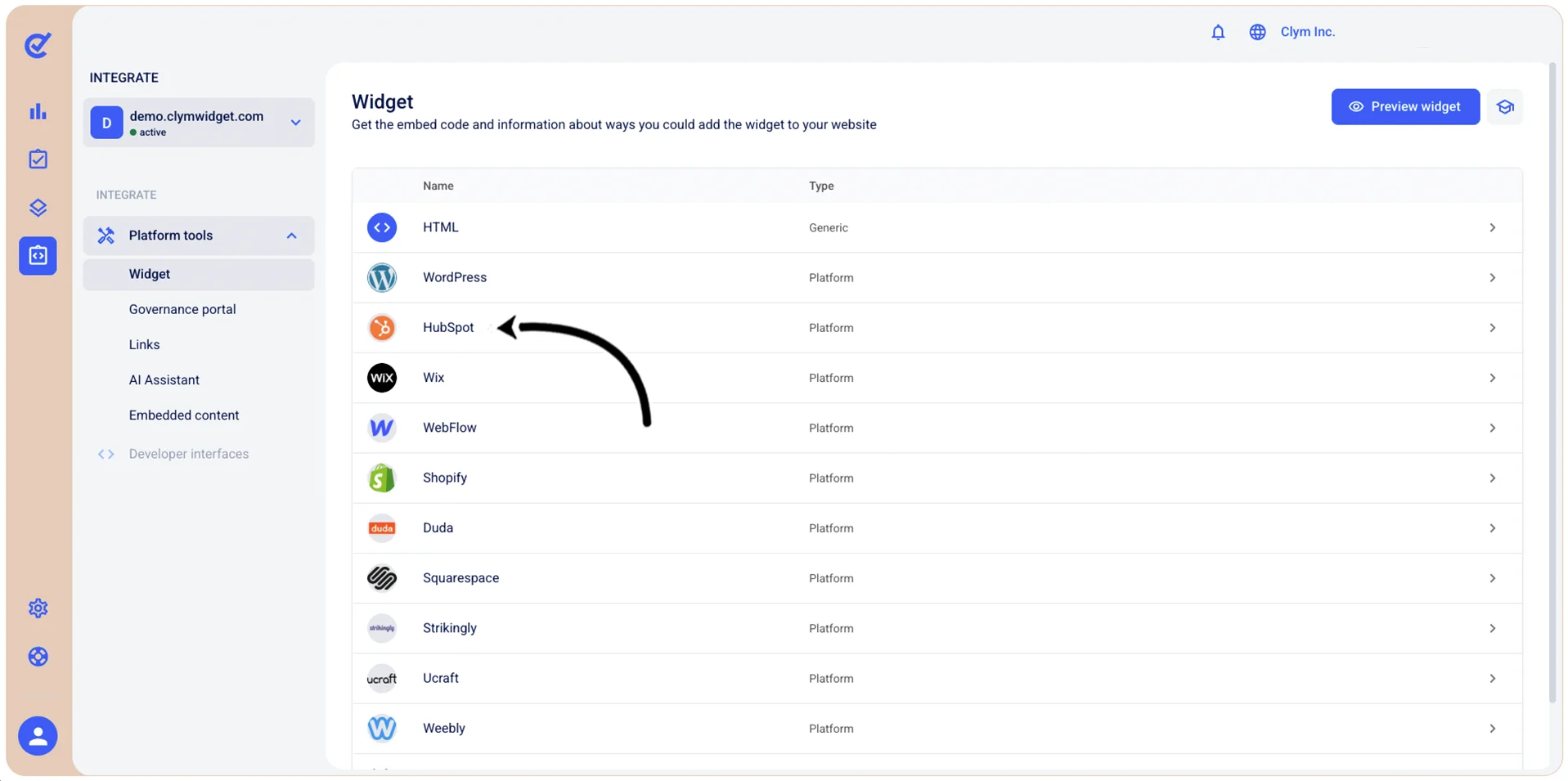Image resolution: width=1568 pixels, height=781 pixels.
Task: Click the WebFlow logo icon
Action: [x=382, y=428]
